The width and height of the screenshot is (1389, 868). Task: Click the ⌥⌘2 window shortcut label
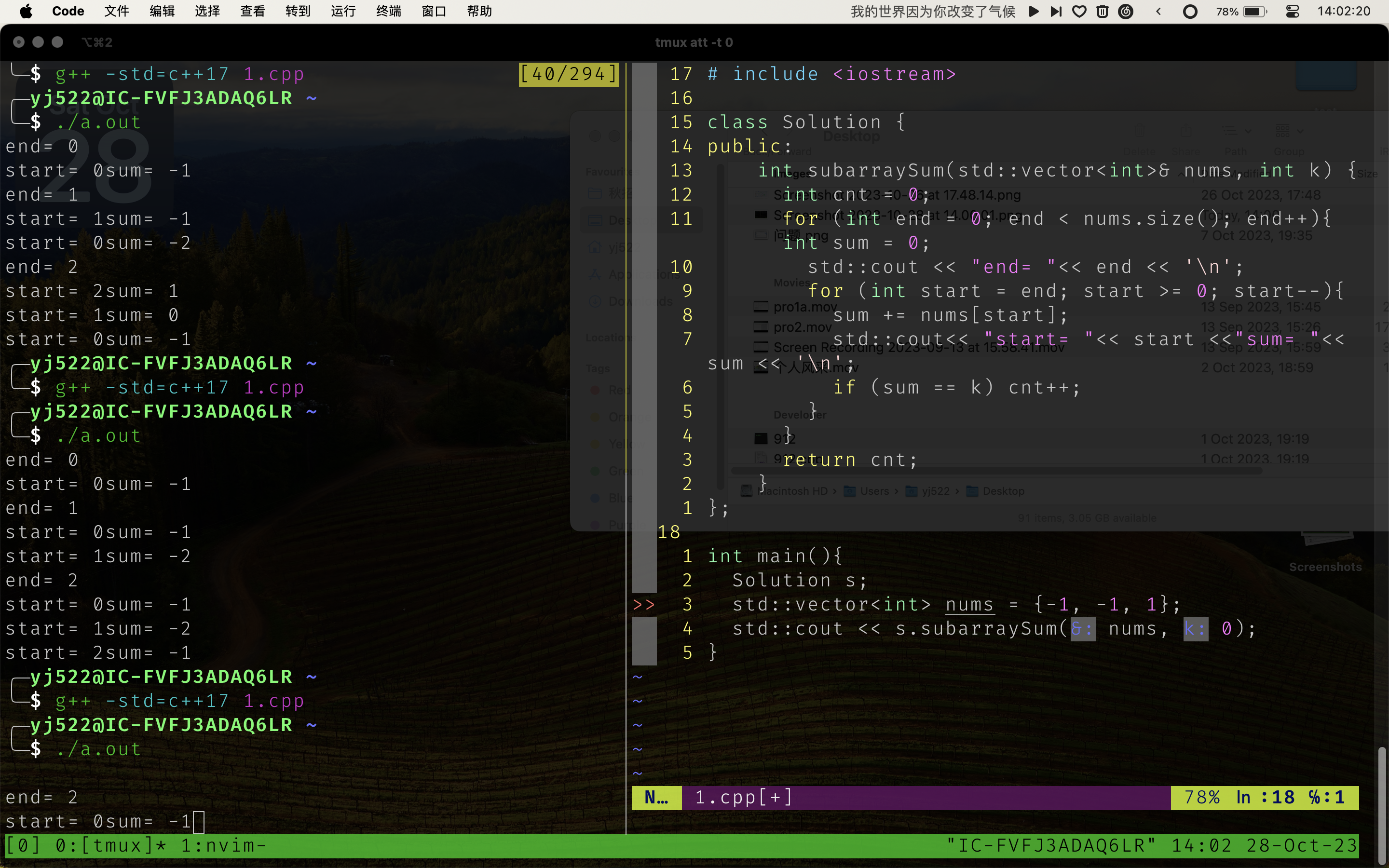96,42
